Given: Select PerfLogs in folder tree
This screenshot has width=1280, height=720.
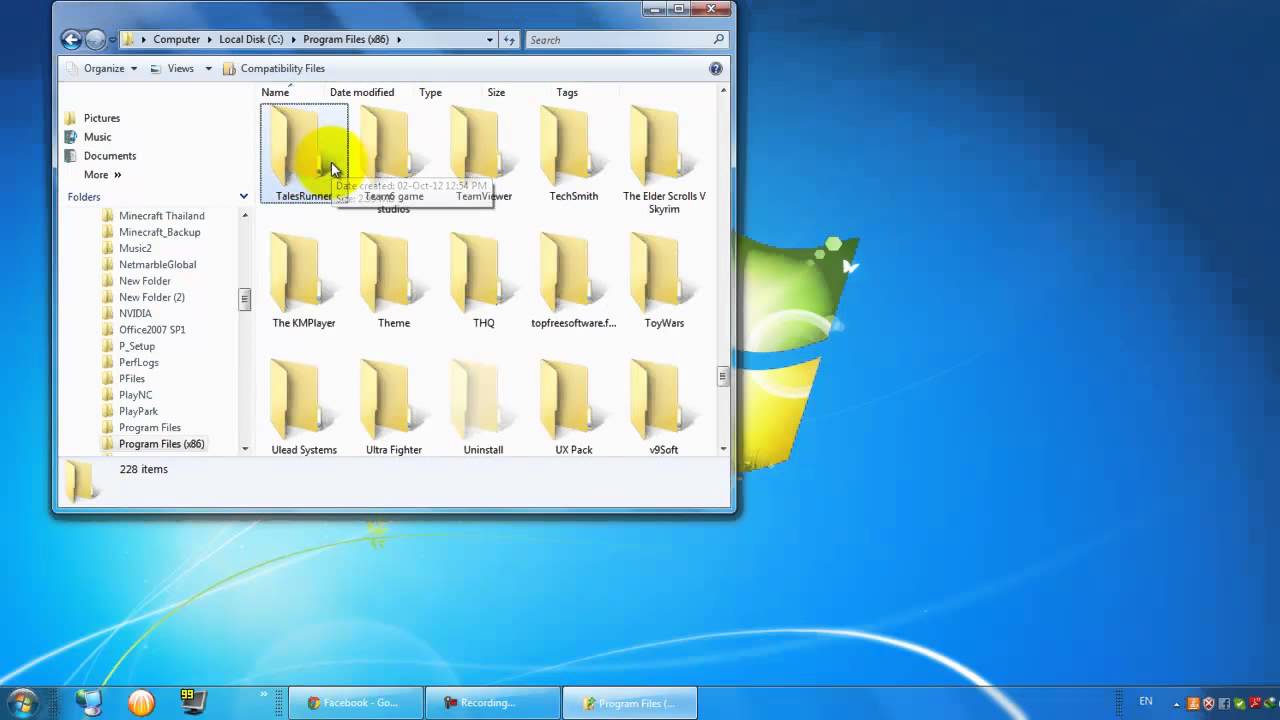Looking at the screenshot, I should tap(139, 363).
